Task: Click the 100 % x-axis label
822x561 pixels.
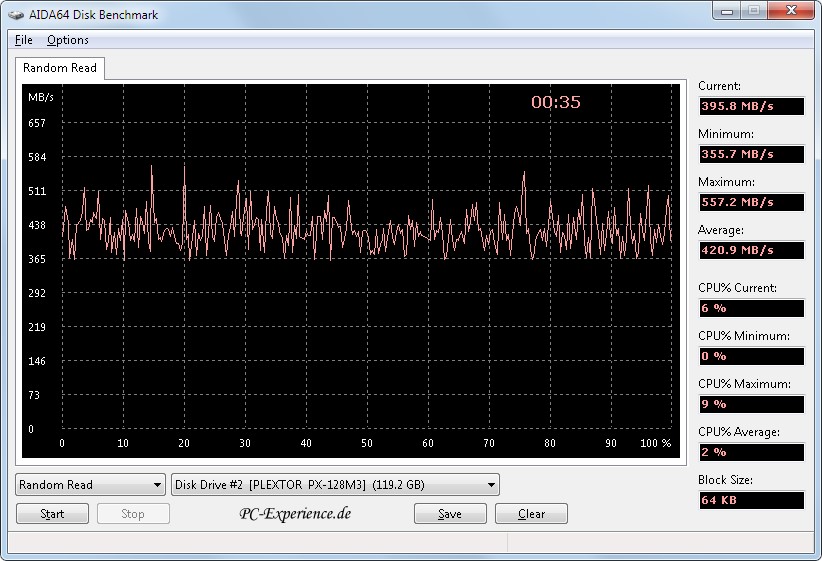Action: click(655, 443)
